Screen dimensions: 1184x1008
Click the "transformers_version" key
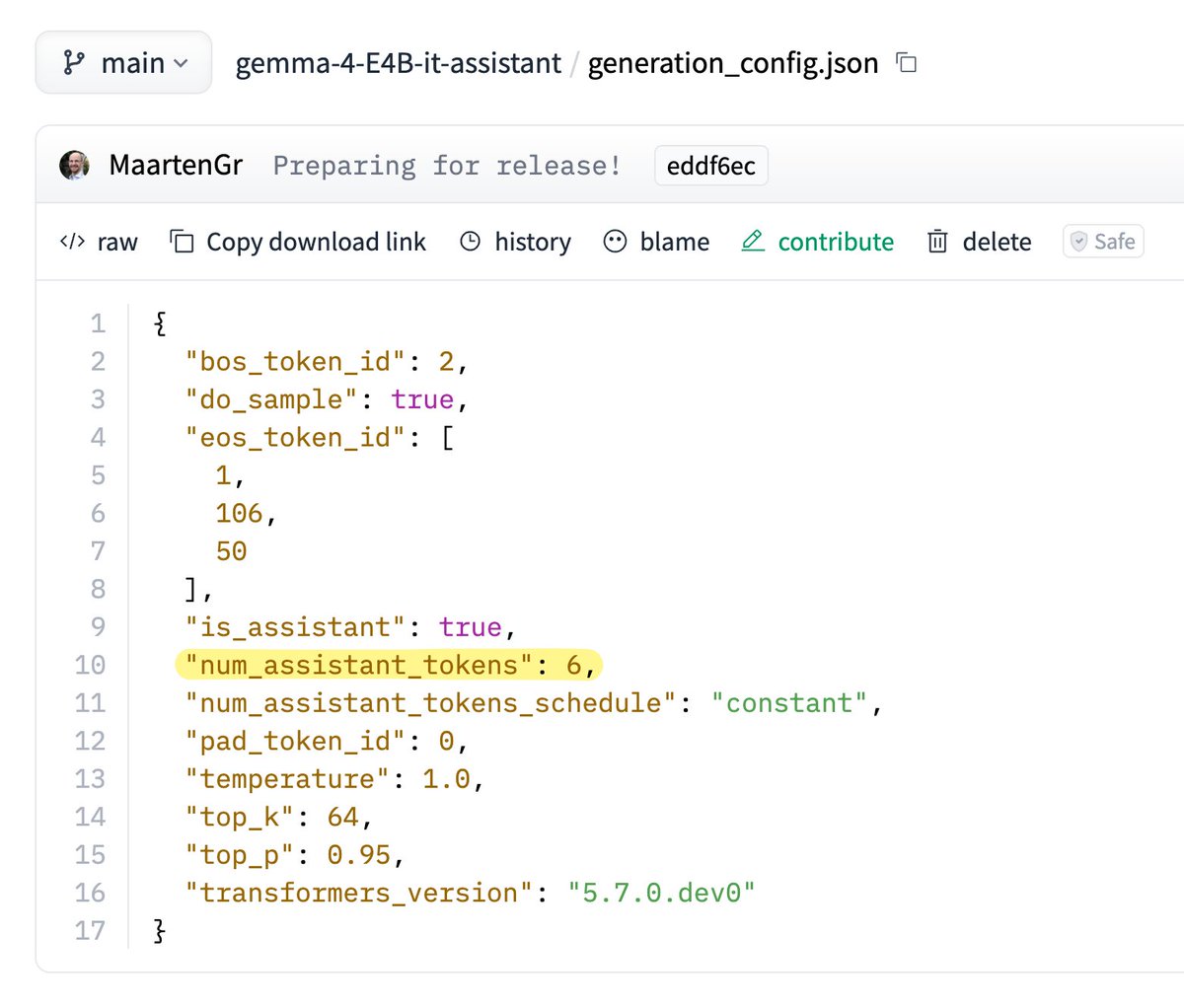(359, 893)
